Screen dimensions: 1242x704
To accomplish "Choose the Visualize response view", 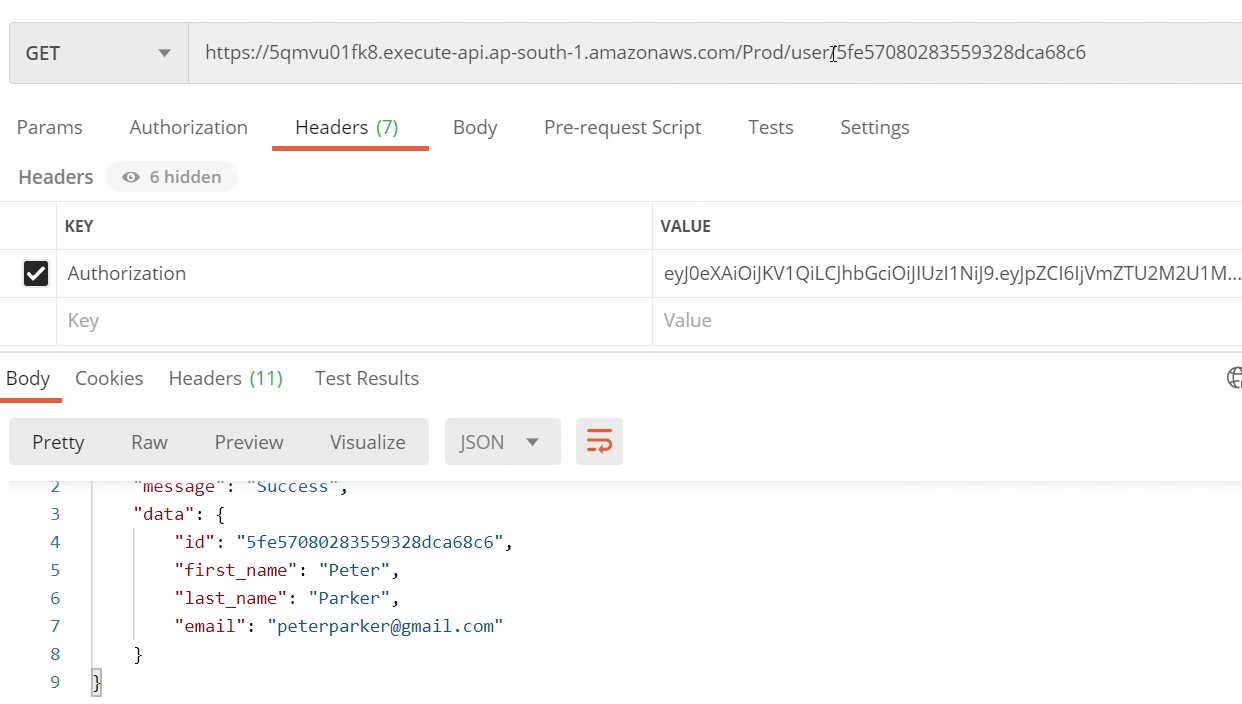I will pos(367,442).
